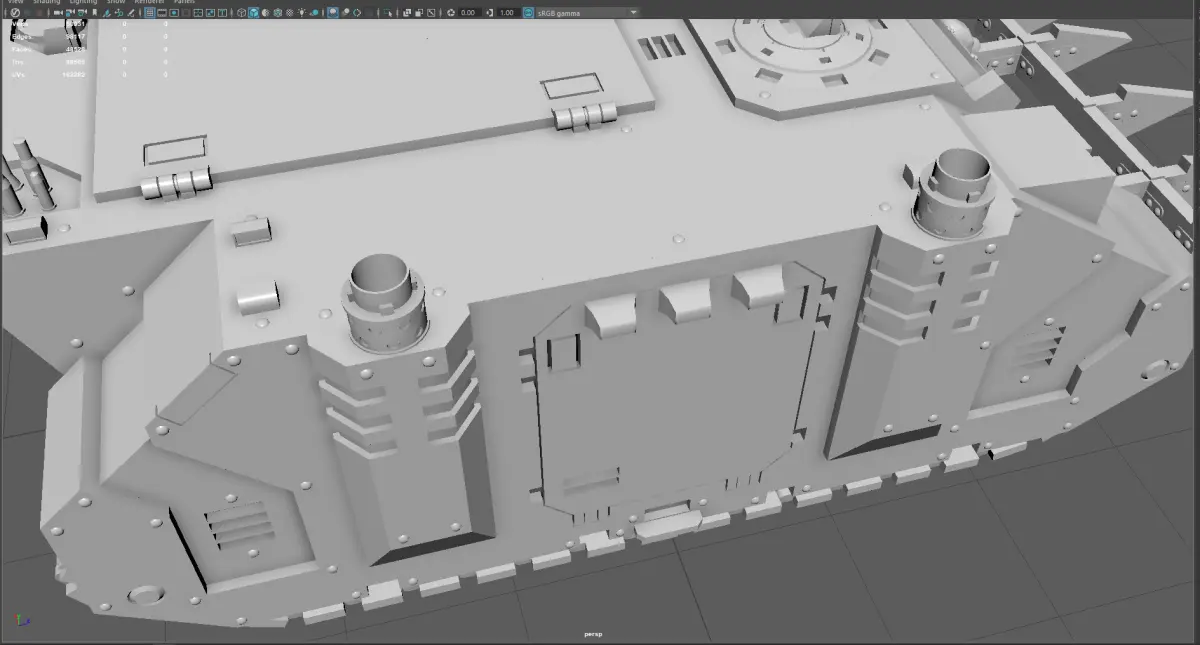Image resolution: width=1200 pixels, height=645 pixels.
Task: Toggle the View Transform color management icon
Action: click(528, 13)
